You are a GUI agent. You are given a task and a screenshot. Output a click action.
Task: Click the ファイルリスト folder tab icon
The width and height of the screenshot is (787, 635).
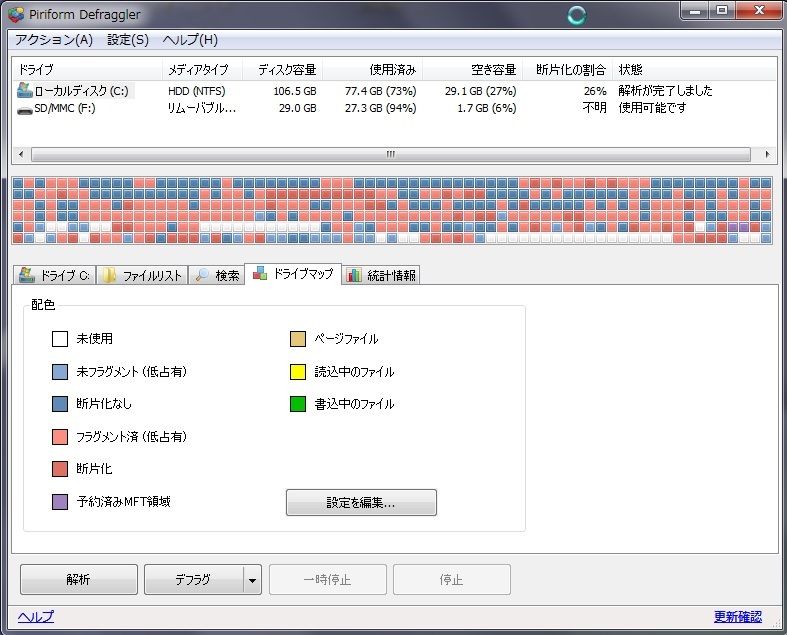pyautogui.click(x=109, y=275)
